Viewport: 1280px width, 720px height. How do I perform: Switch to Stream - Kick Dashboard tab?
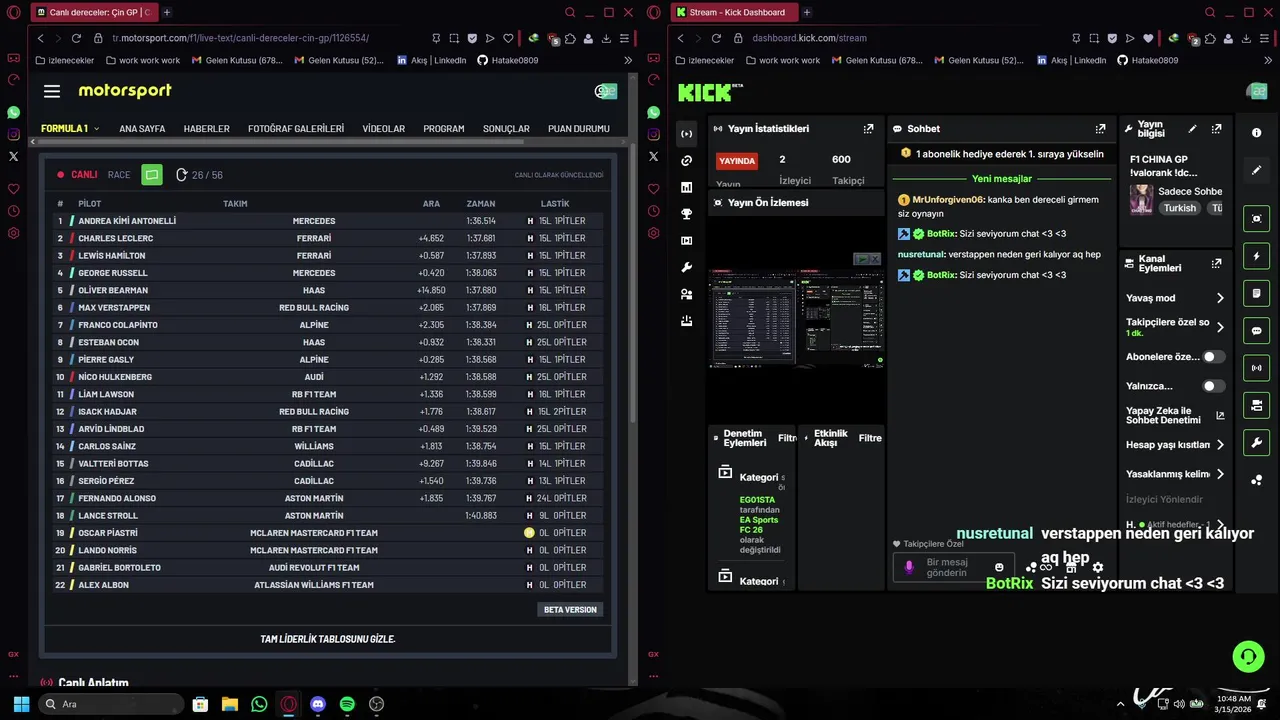(x=733, y=12)
